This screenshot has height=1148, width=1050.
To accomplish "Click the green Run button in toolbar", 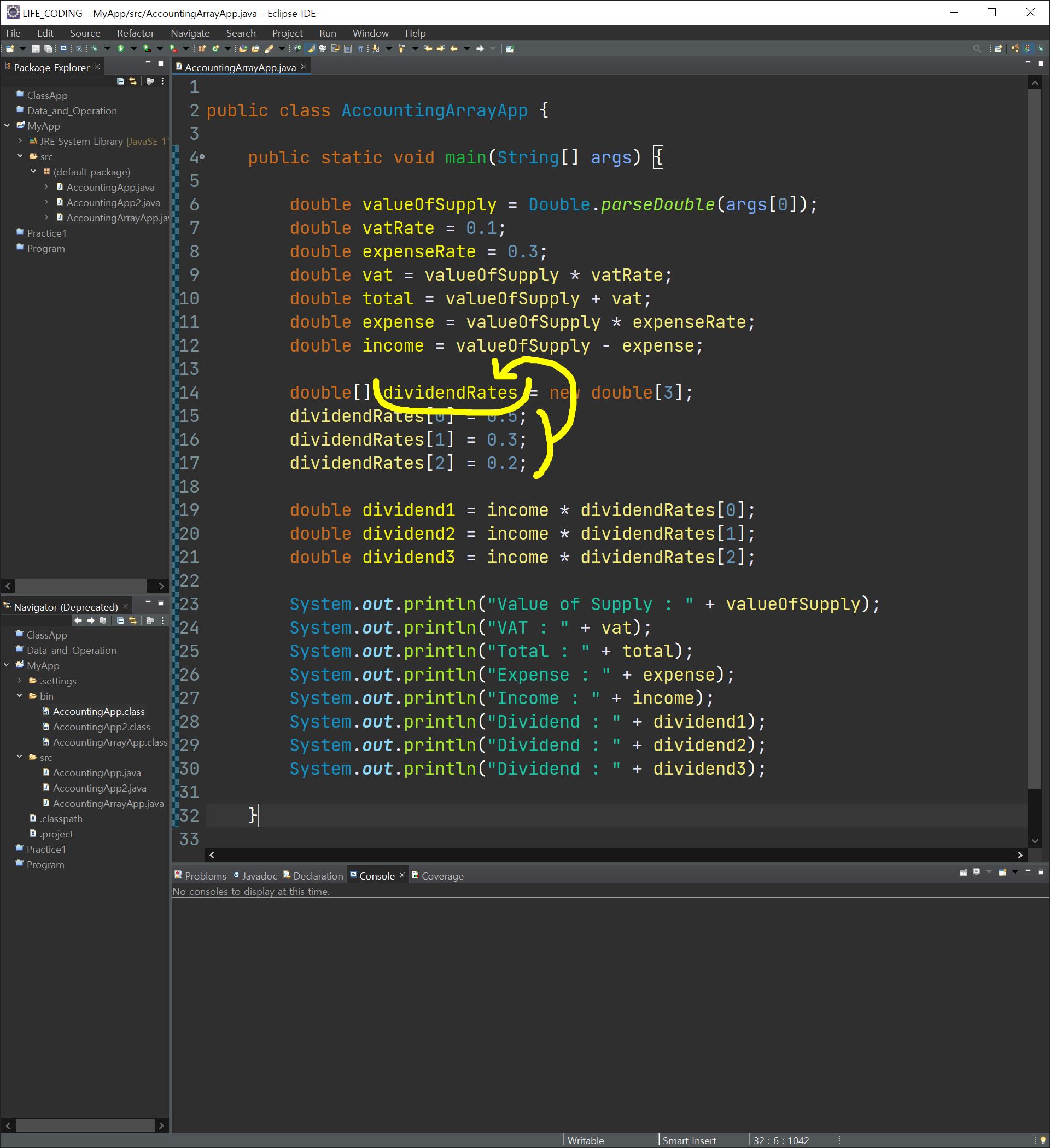I will [121, 49].
